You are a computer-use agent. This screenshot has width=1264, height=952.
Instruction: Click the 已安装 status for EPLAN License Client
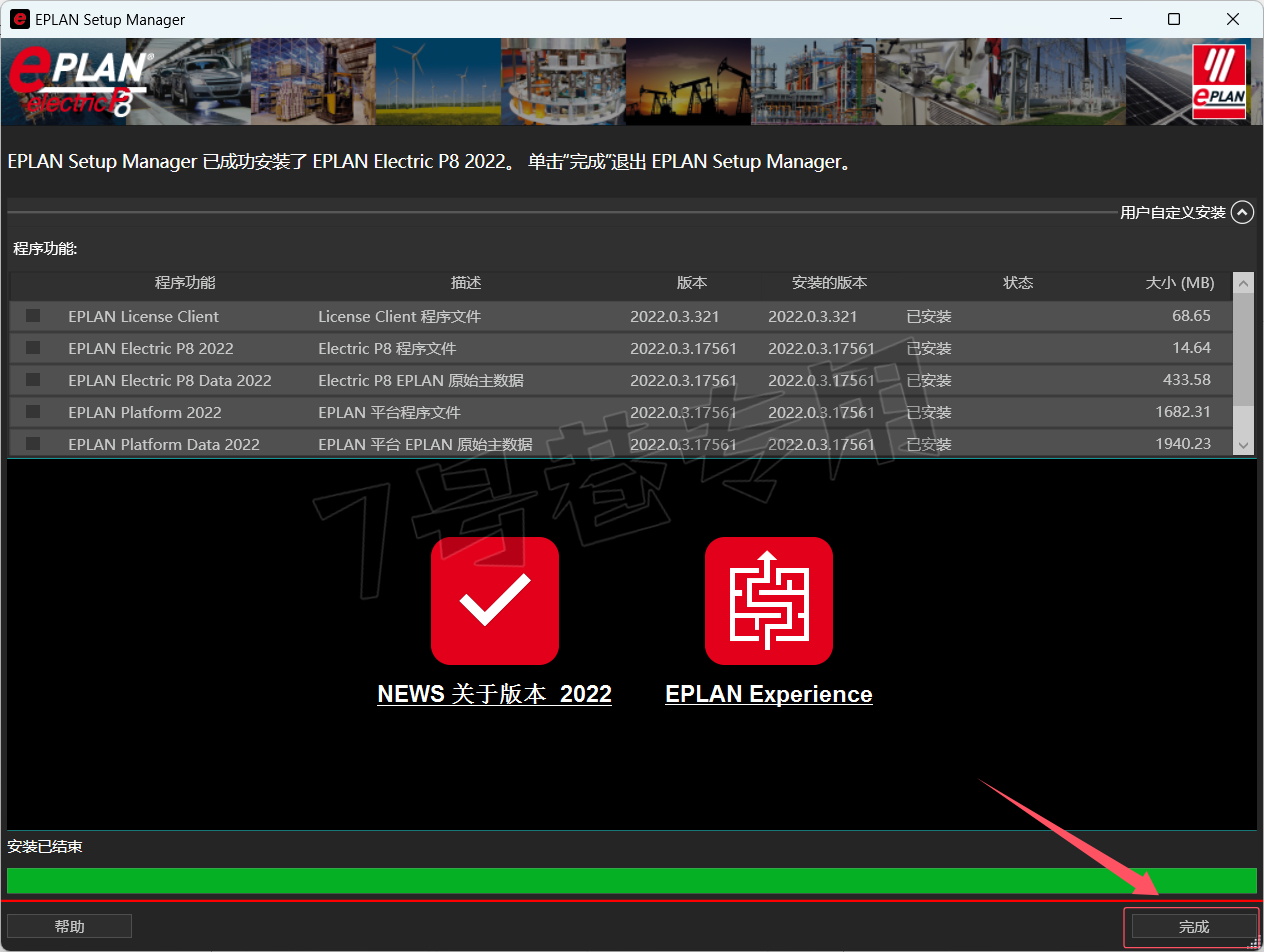(929, 316)
